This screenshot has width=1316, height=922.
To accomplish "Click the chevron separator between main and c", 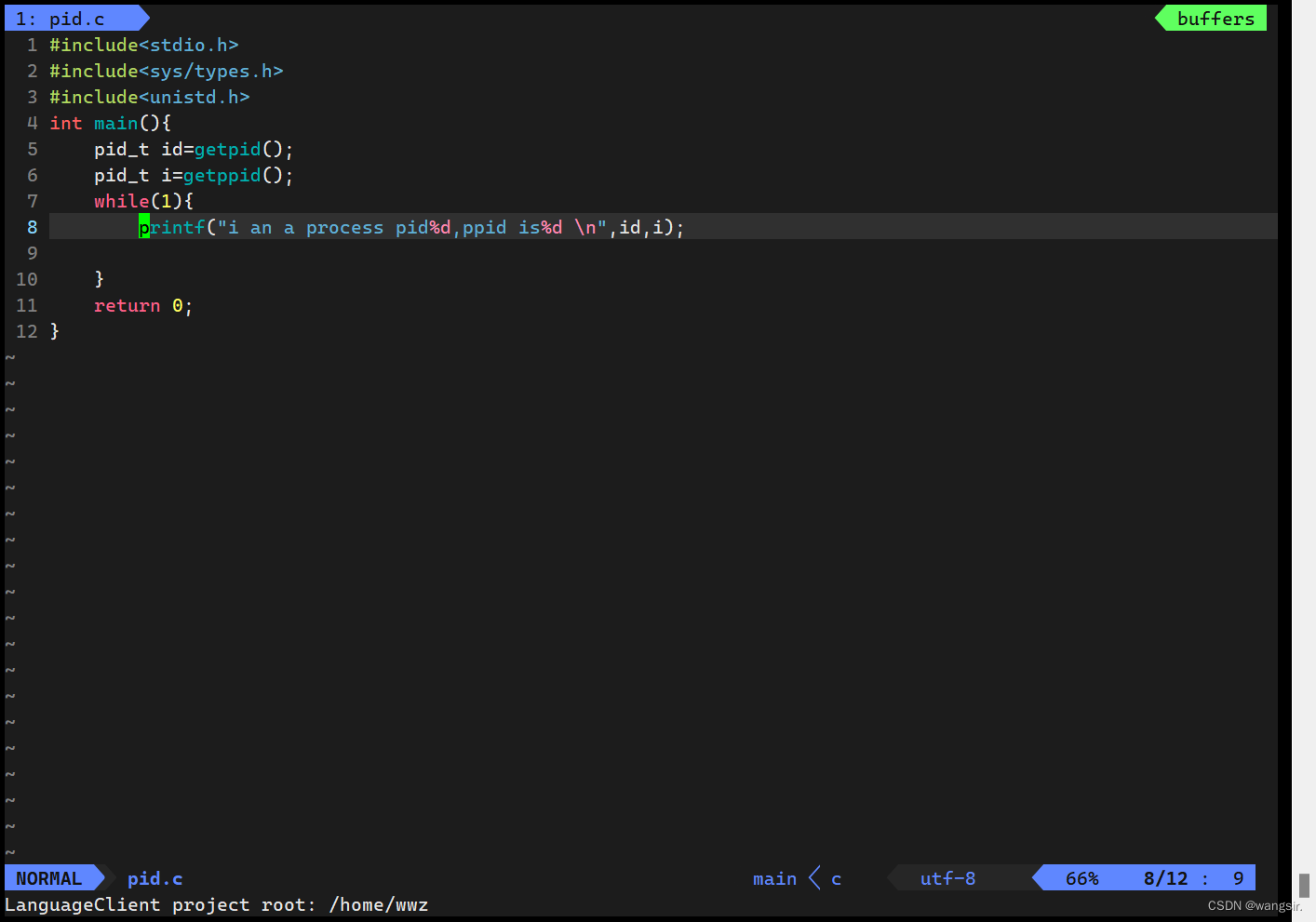I will (814, 878).
